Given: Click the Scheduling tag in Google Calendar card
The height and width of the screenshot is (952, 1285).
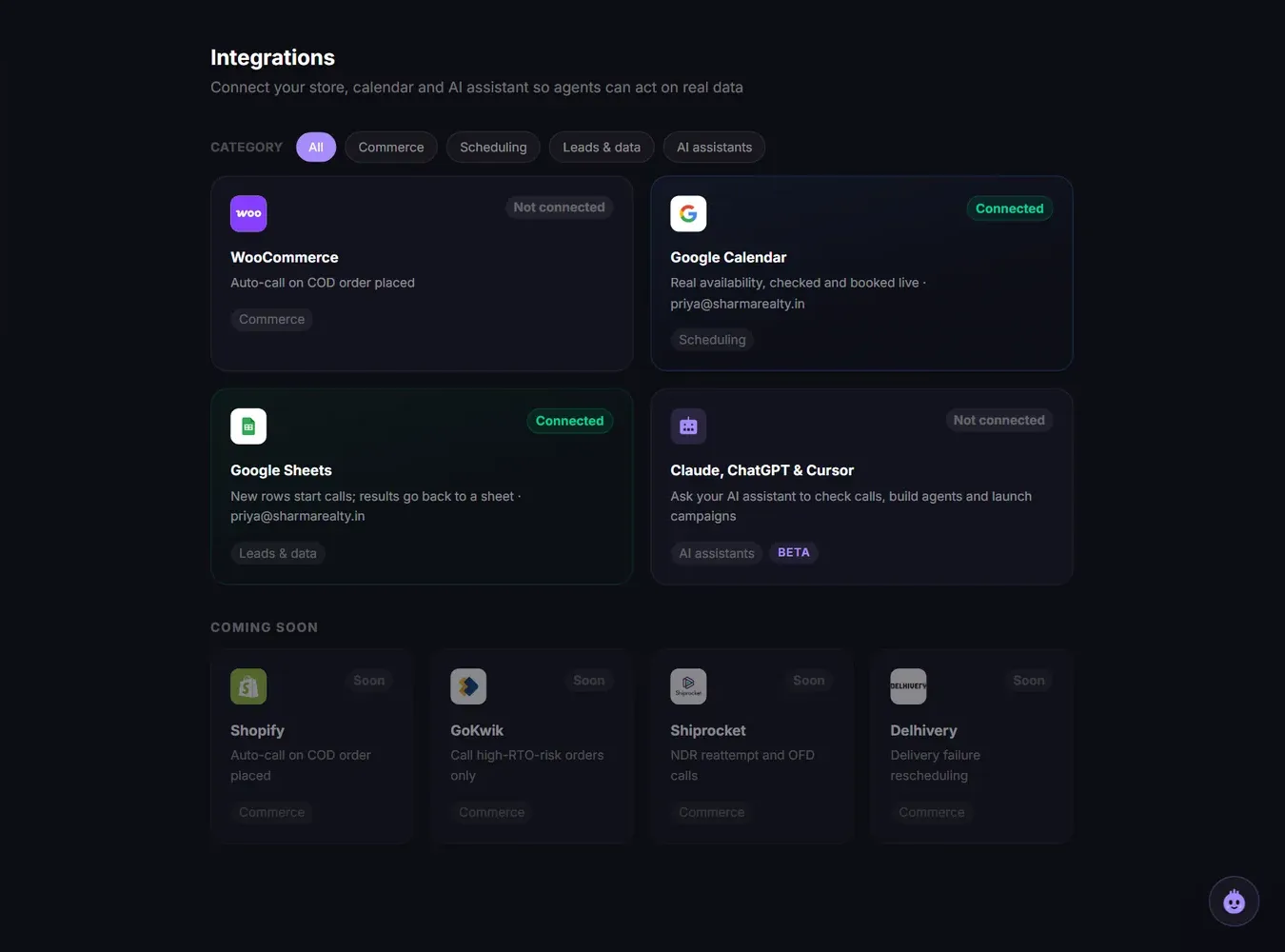Looking at the screenshot, I should click(x=712, y=340).
